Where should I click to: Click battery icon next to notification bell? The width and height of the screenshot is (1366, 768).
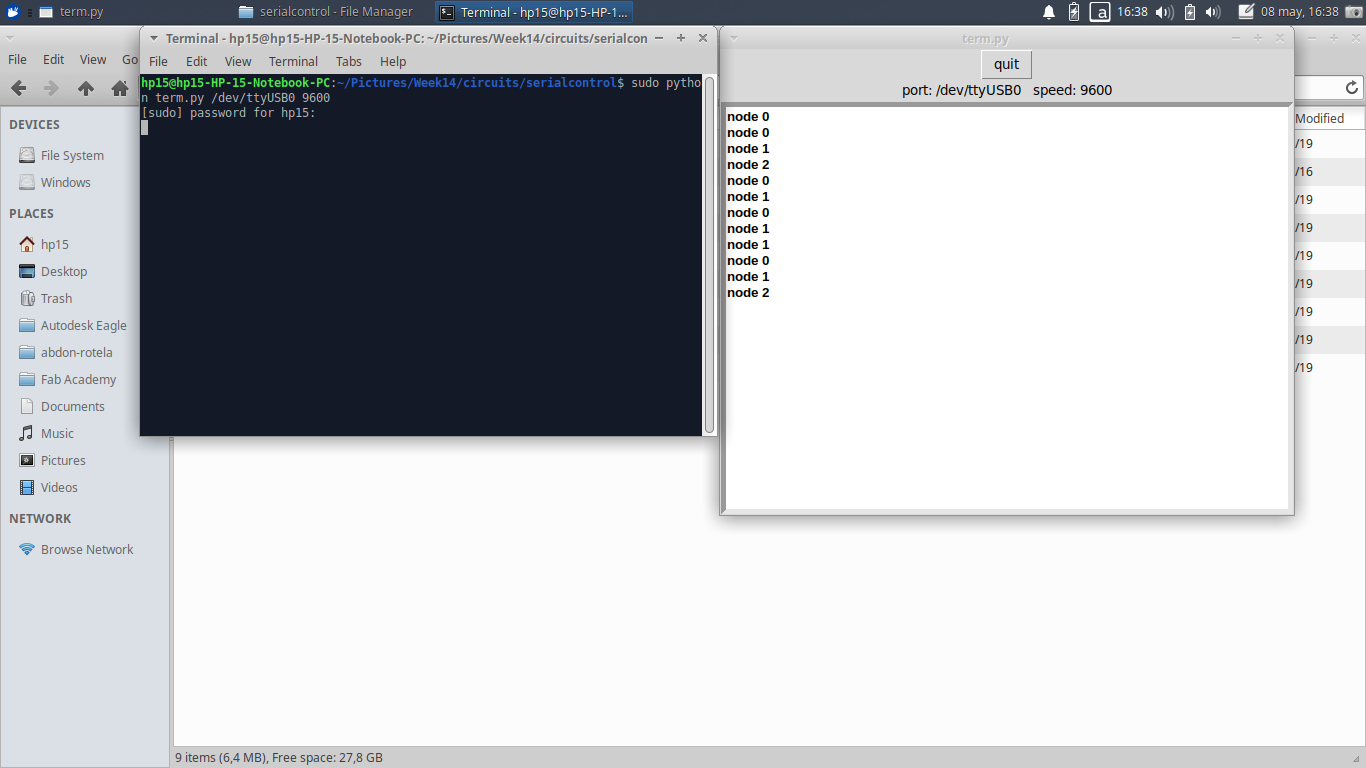1074,12
